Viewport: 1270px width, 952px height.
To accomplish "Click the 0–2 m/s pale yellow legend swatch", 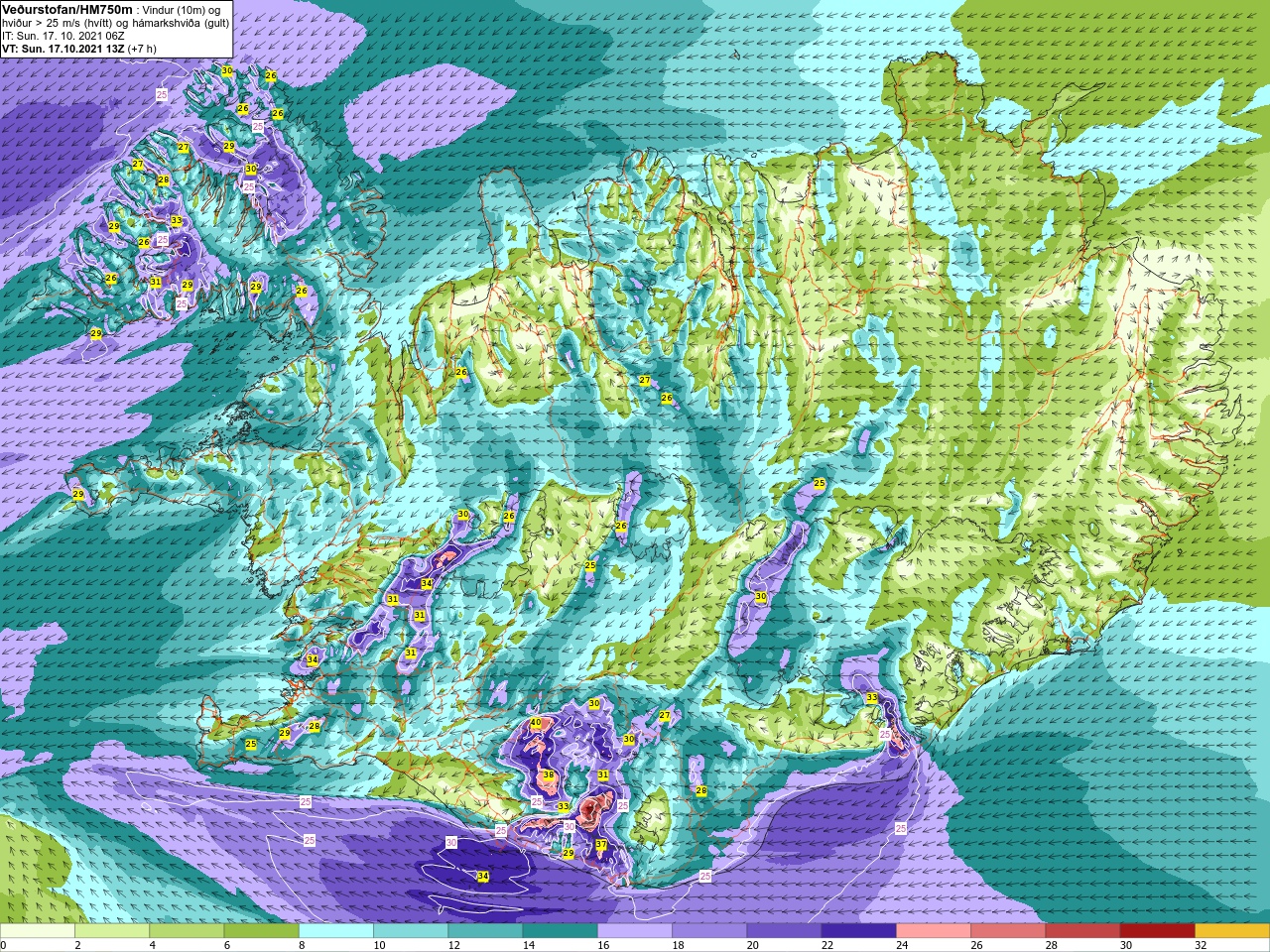I will [x=38, y=931].
